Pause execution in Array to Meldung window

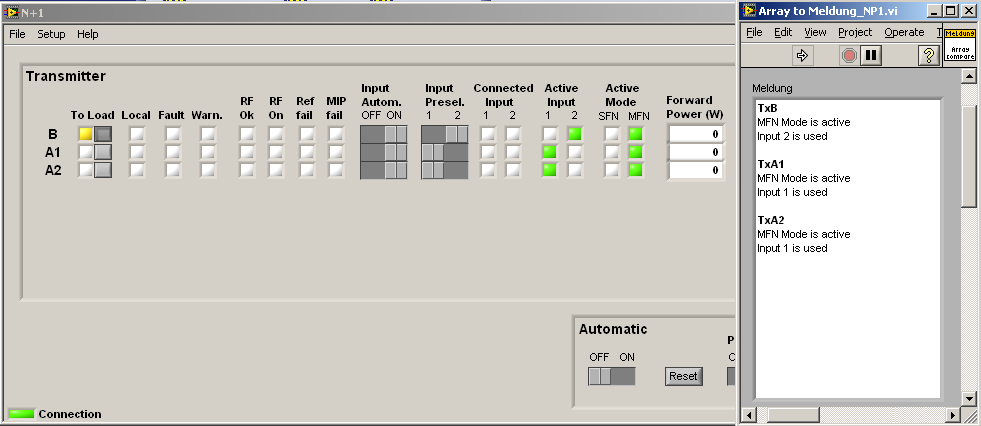coord(870,56)
